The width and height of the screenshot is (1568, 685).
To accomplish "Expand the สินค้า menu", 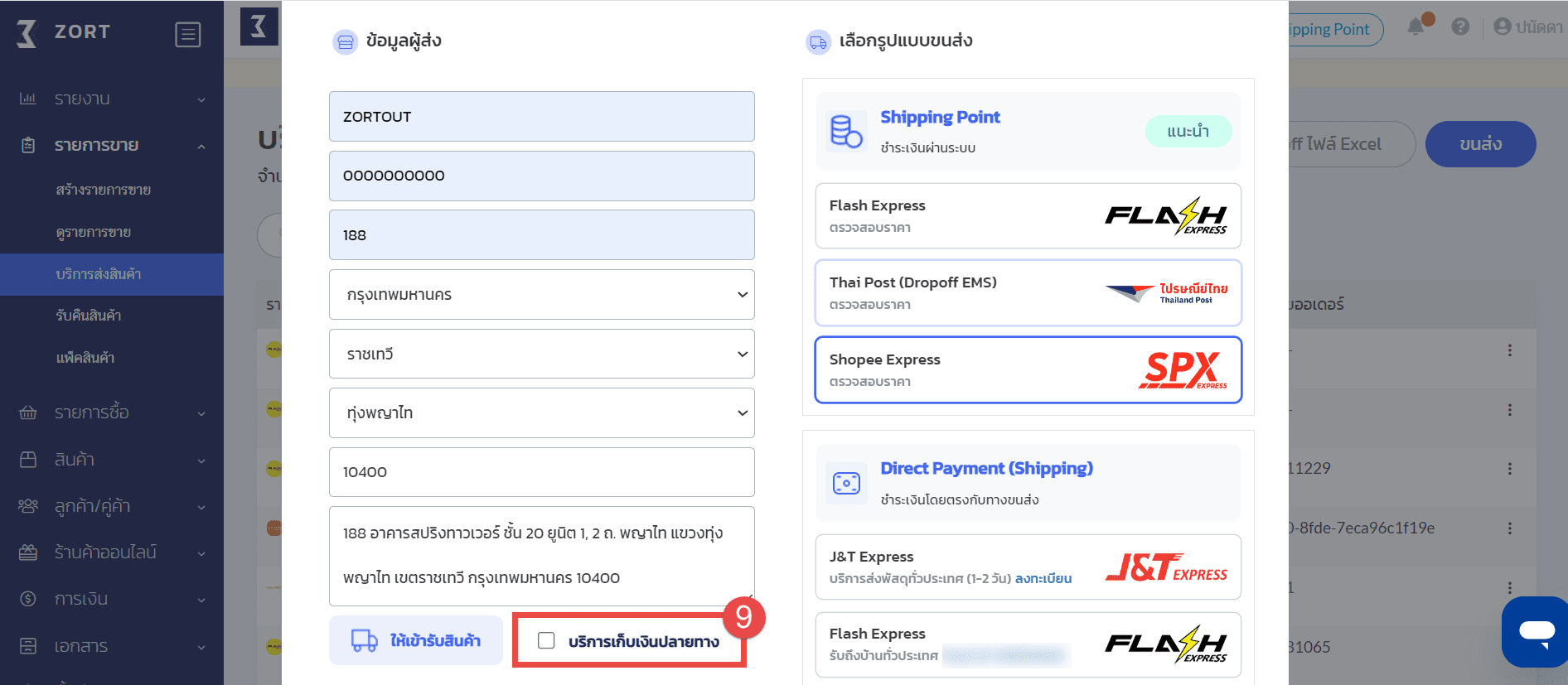I will point(112,459).
